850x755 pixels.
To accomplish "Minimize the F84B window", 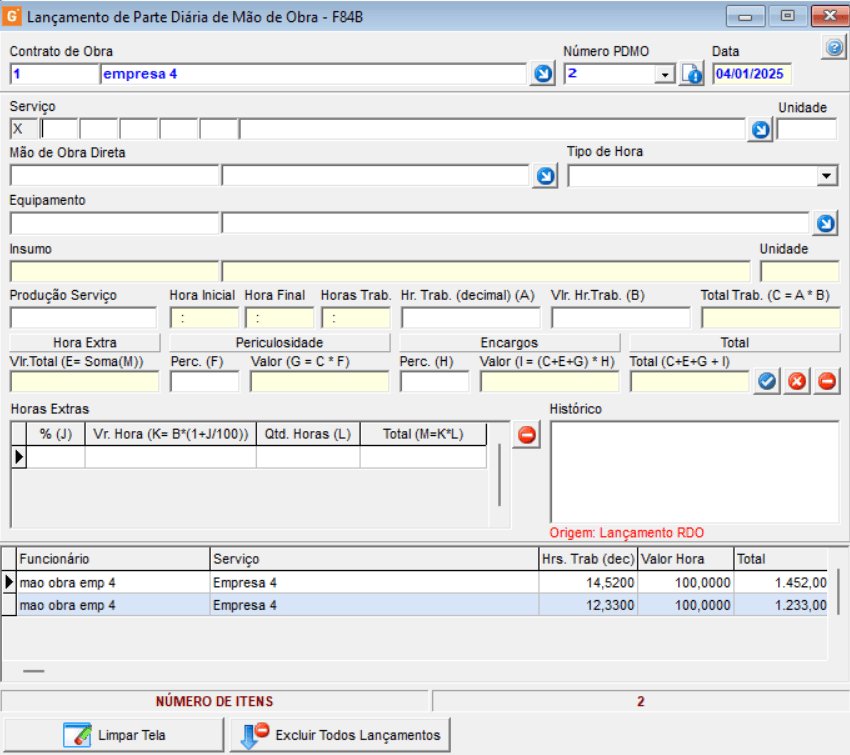I will tap(745, 17).
